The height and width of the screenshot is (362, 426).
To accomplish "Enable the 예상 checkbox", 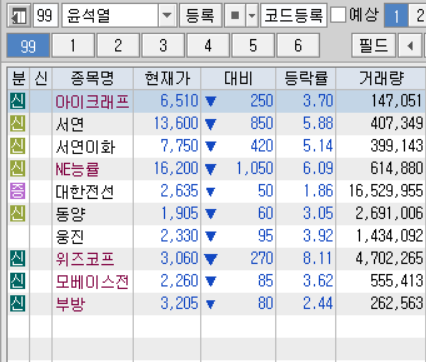I will (338, 15).
